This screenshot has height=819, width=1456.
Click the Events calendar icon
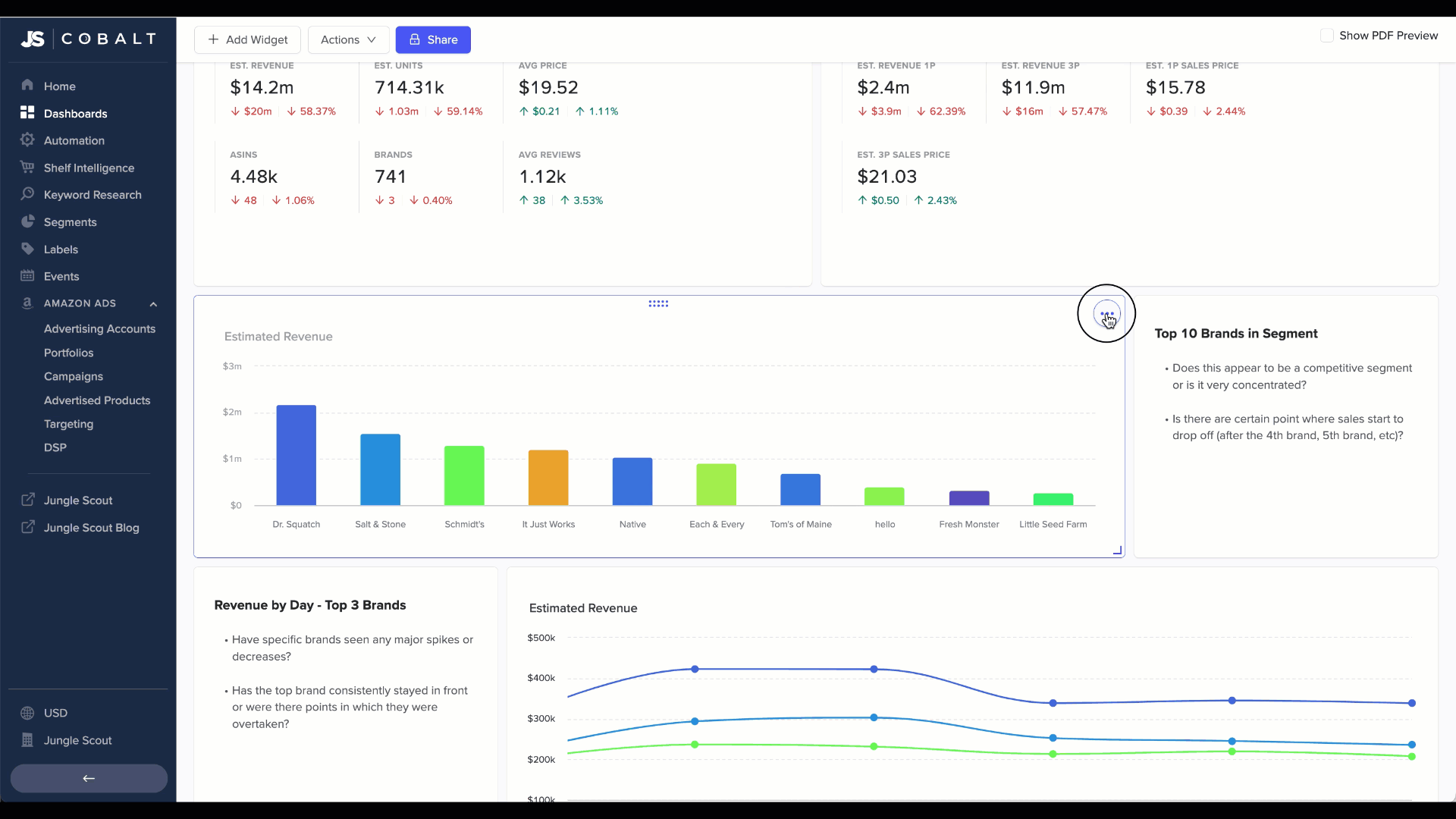coord(27,275)
